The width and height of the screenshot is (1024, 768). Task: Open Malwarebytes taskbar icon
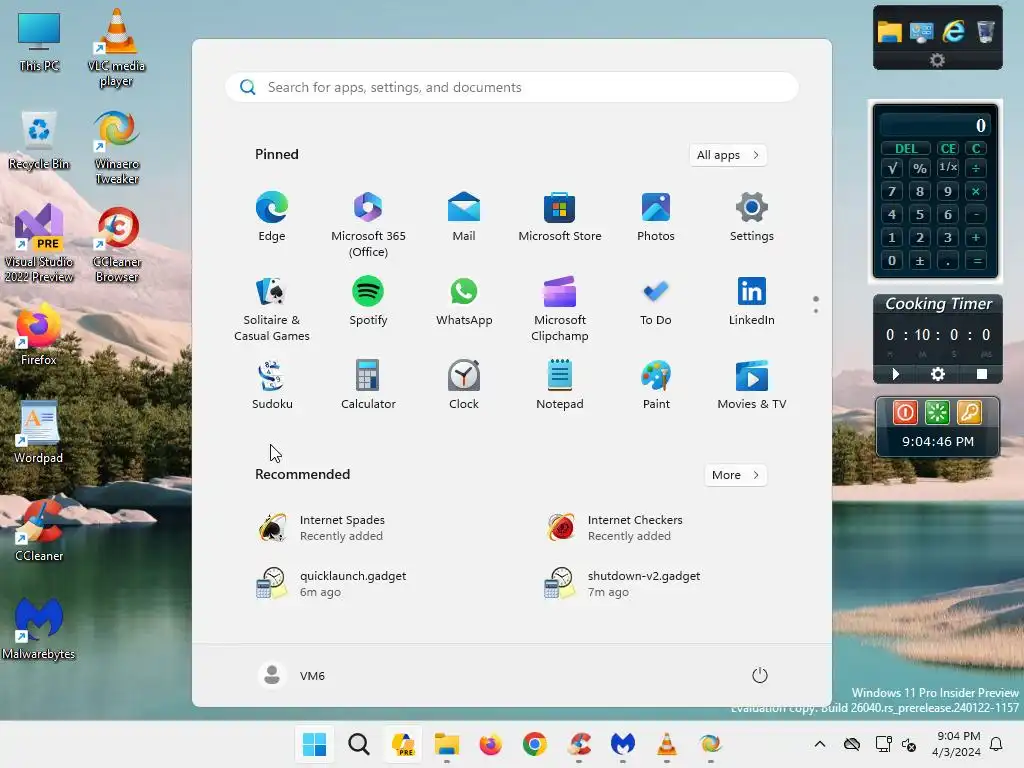pos(622,744)
